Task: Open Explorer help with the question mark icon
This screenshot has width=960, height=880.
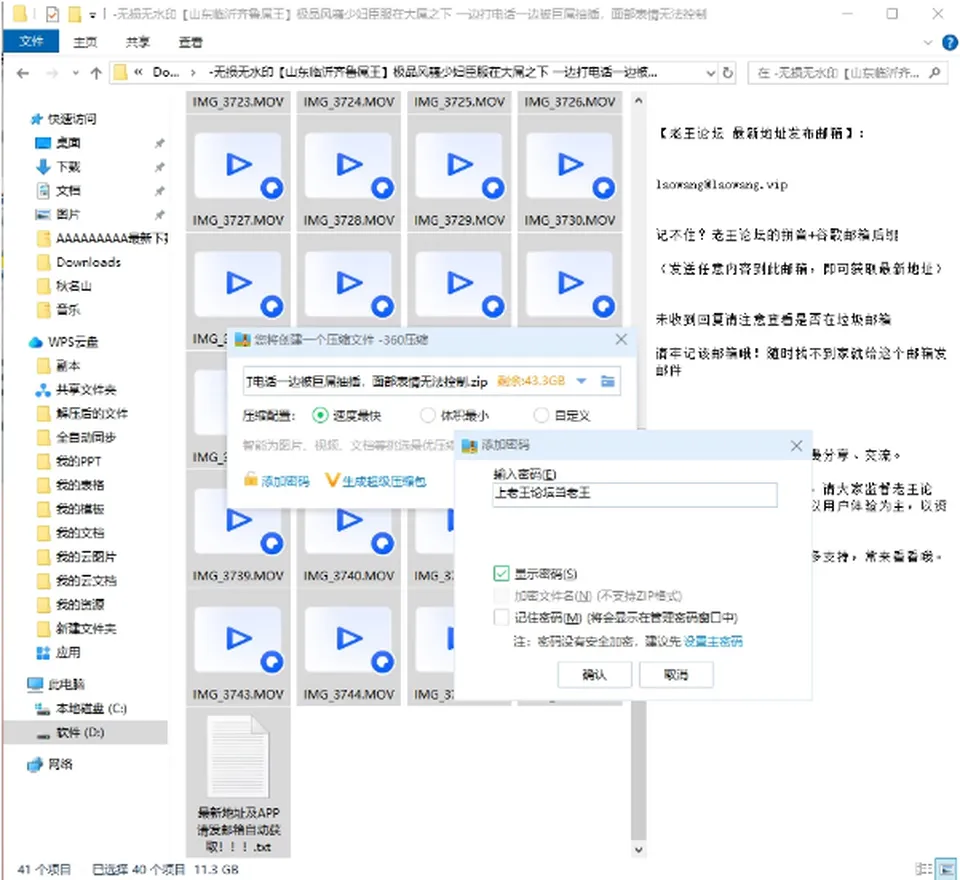Action: [x=950, y=42]
